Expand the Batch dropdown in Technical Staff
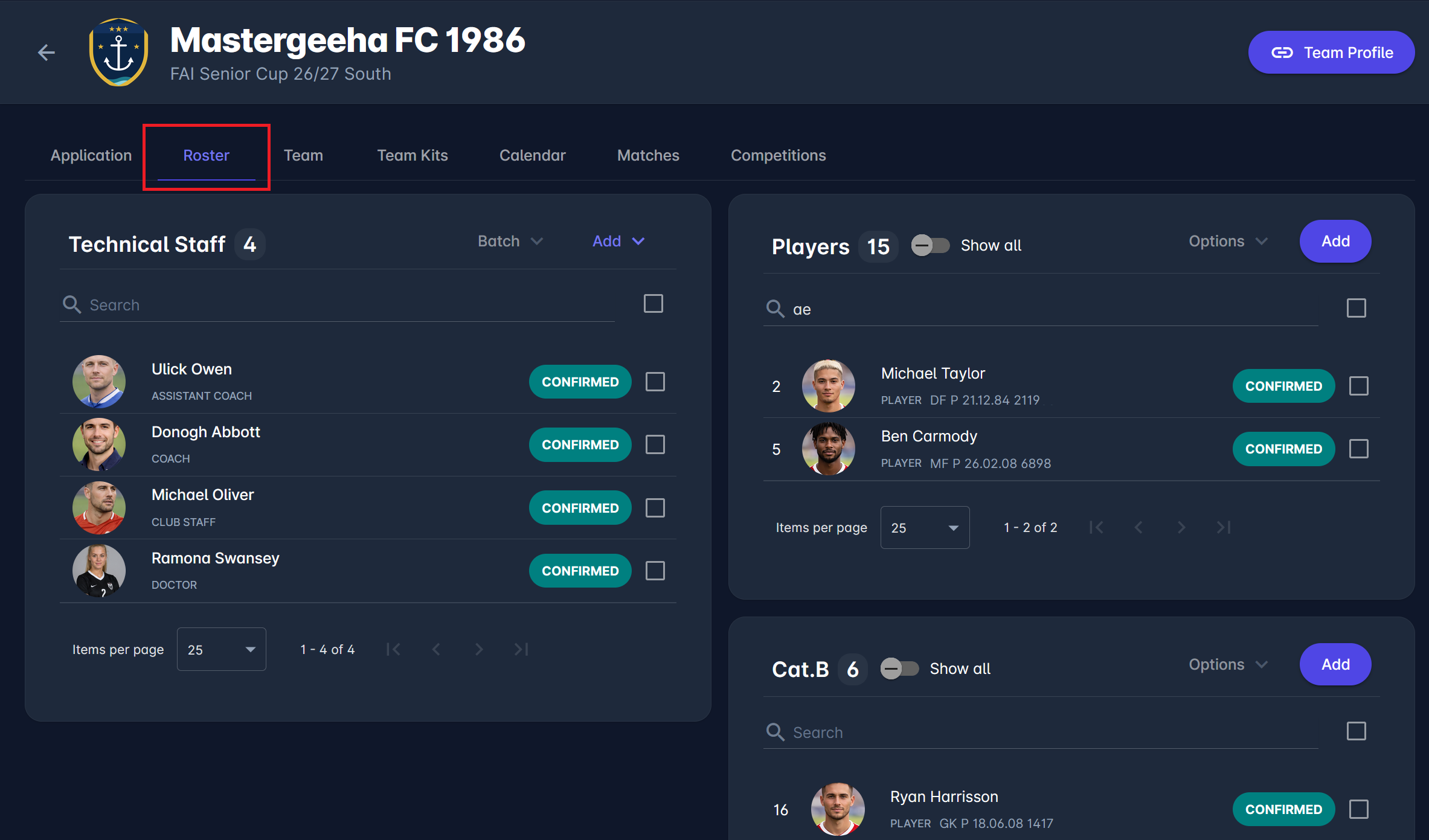This screenshot has width=1429, height=840. [x=510, y=241]
